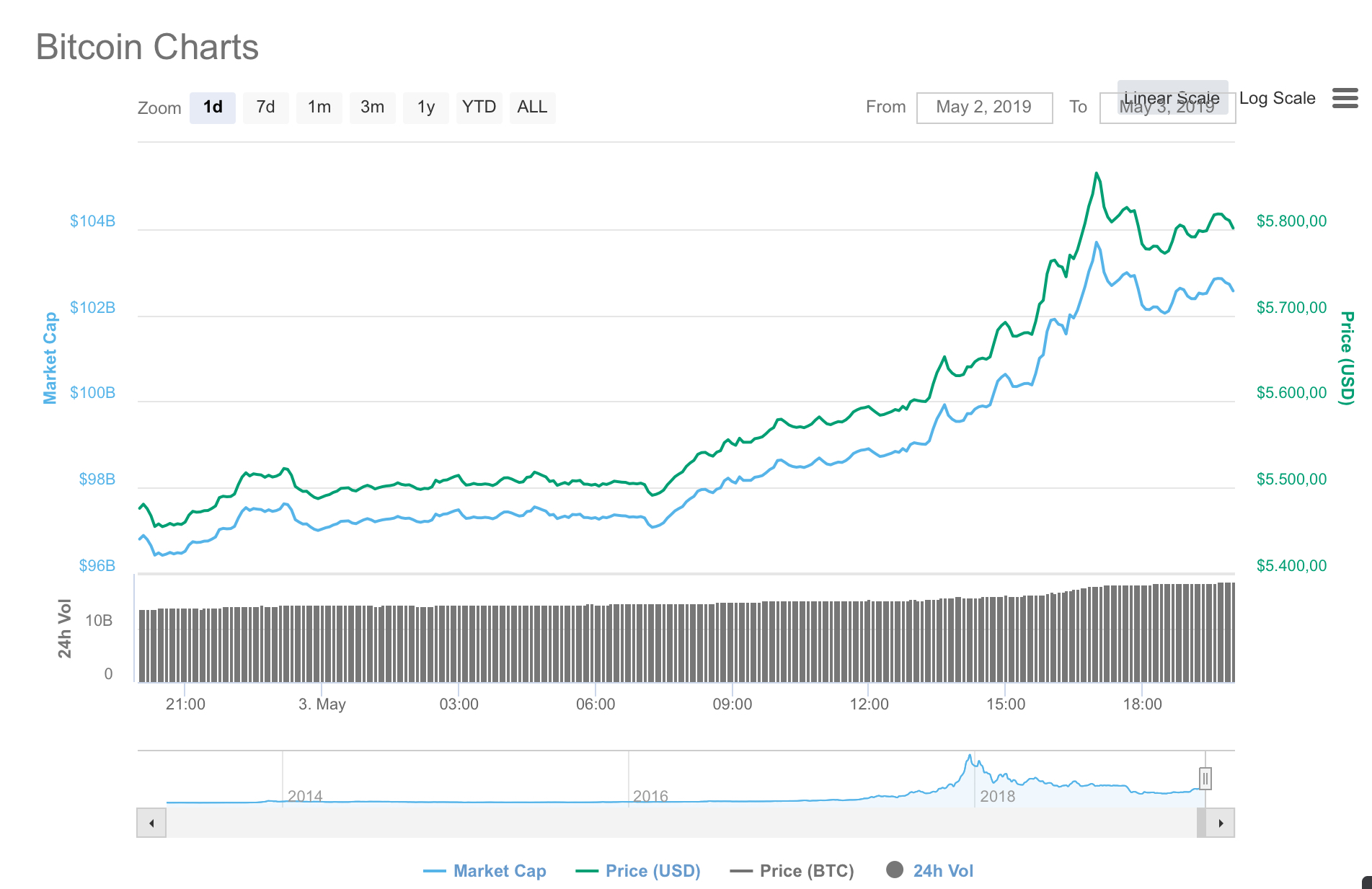Set zoom to 1m

point(319,107)
